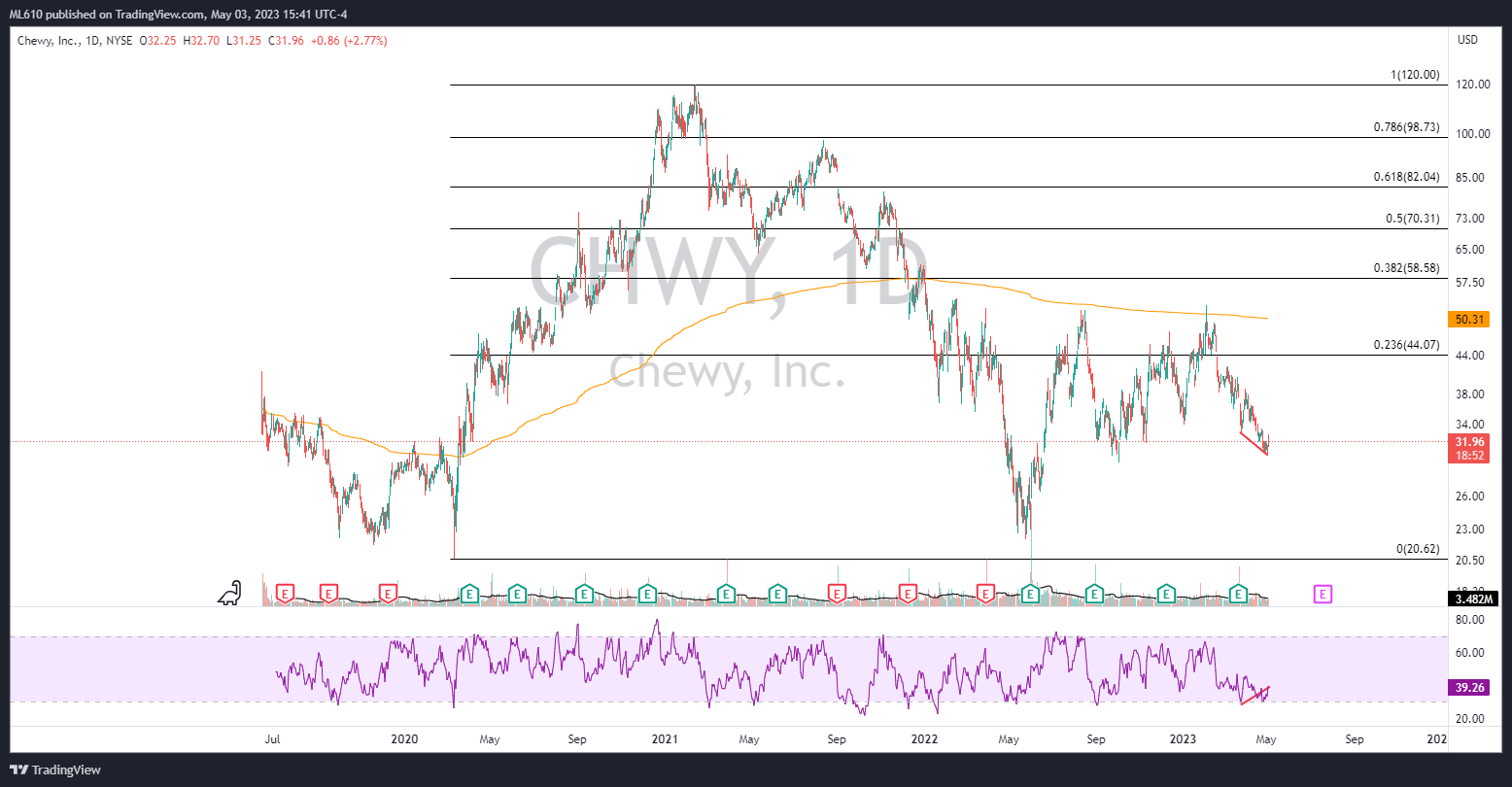Open the September 2020 green earnings marker
1512x787 pixels.
pos(584,592)
